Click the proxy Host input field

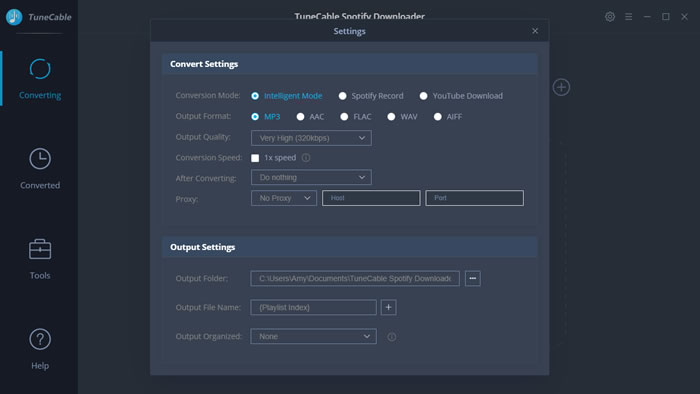pos(371,198)
